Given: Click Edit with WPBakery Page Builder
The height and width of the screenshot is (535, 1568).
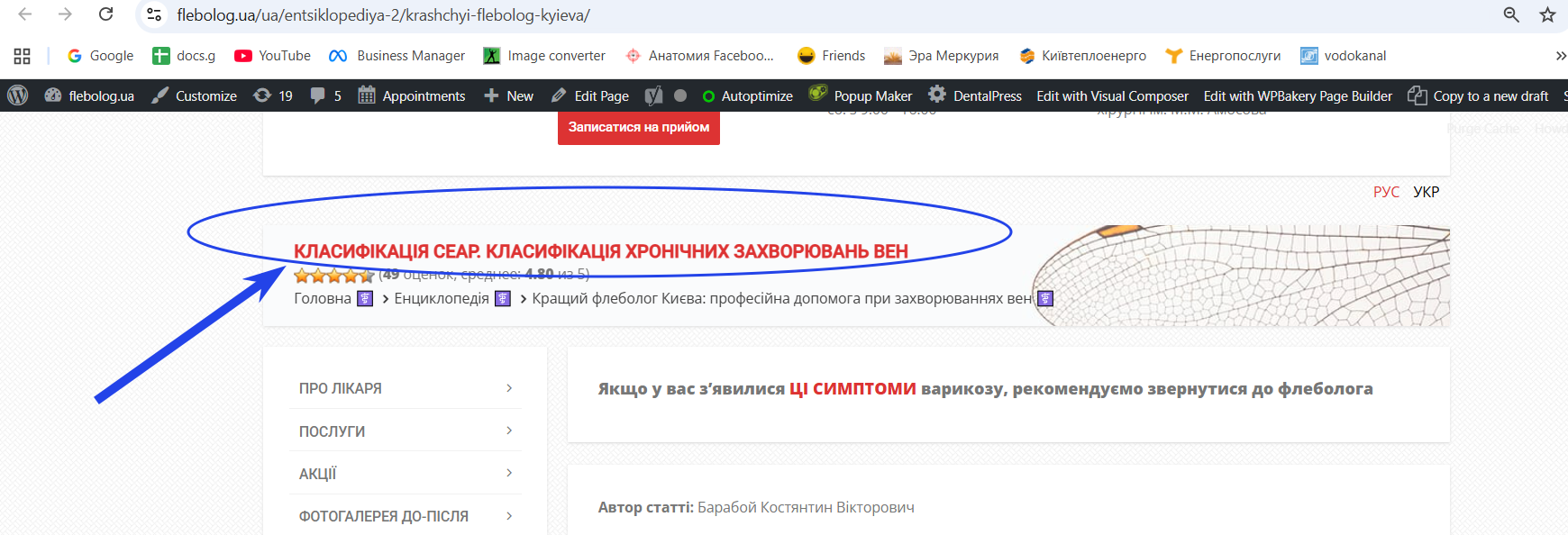Looking at the screenshot, I should (x=1298, y=95).
